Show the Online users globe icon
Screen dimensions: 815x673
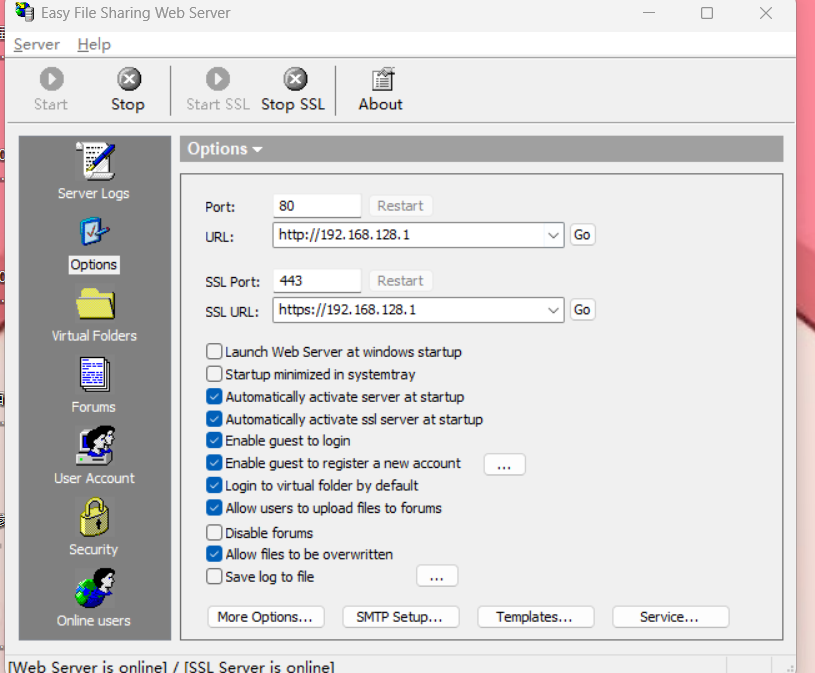[x=94, y=589]
